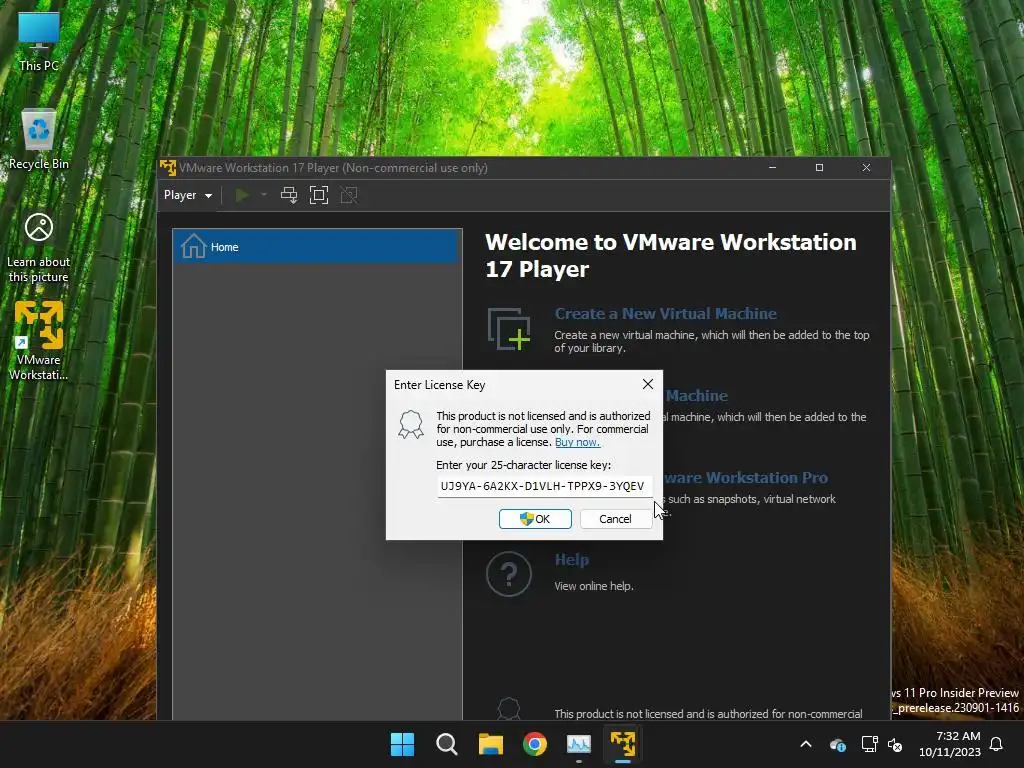Select the VMware Workstation desktop shortcut
The image size is (1024, 768).
[x=39, y=341]
